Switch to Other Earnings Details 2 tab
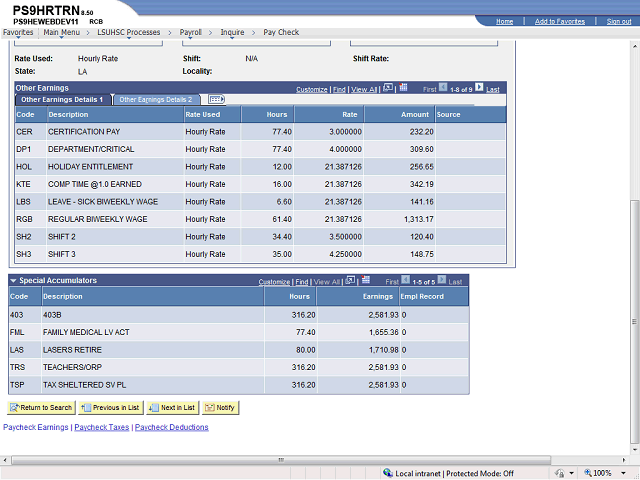The width and height of the screenshot is (640, 480). pyautogui.click(x=156, y=100)
